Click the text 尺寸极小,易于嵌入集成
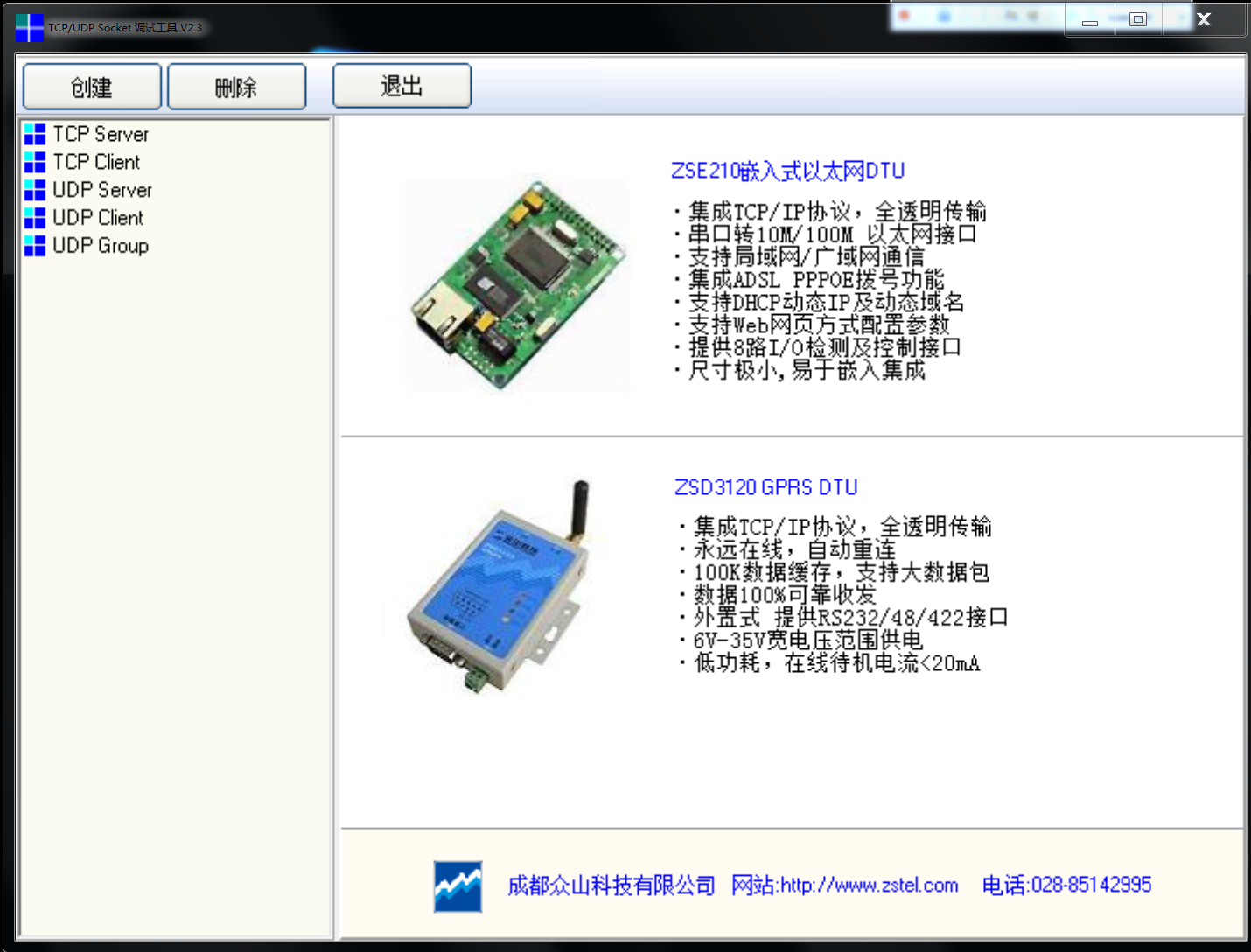1251x952 pixels. tap(807, 371)
